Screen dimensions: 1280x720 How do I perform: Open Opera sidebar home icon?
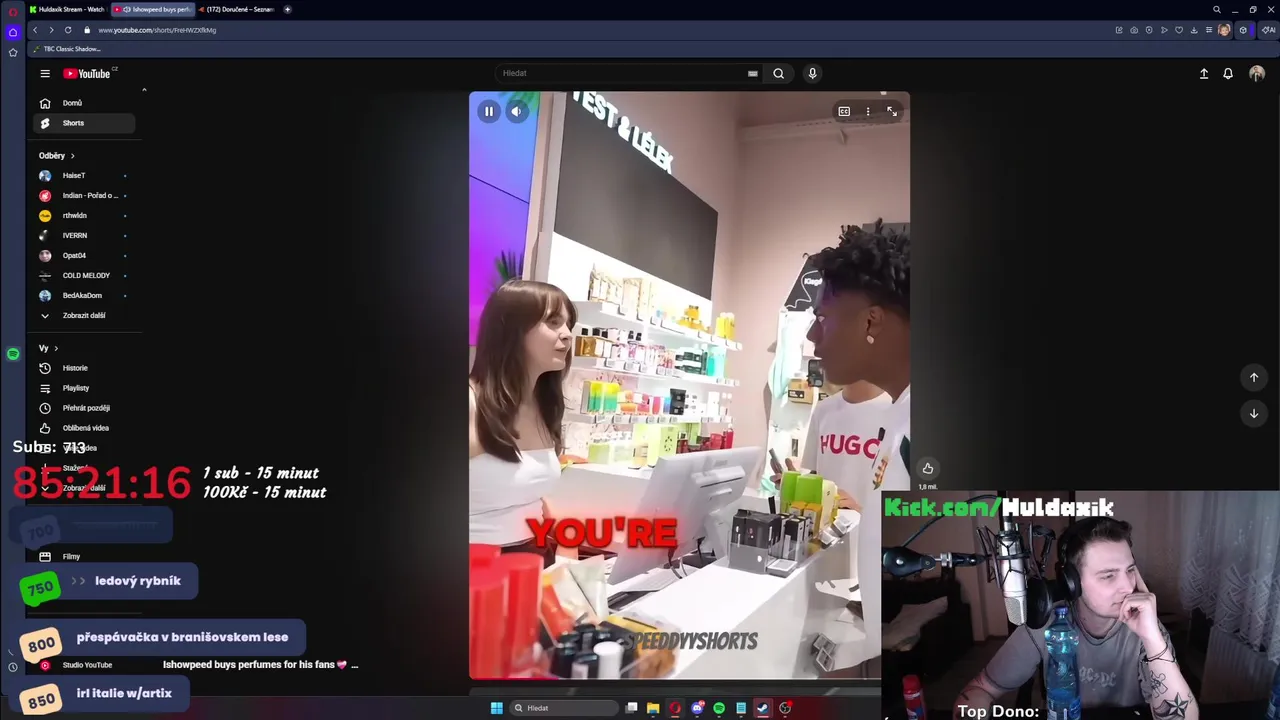(13, 32)
